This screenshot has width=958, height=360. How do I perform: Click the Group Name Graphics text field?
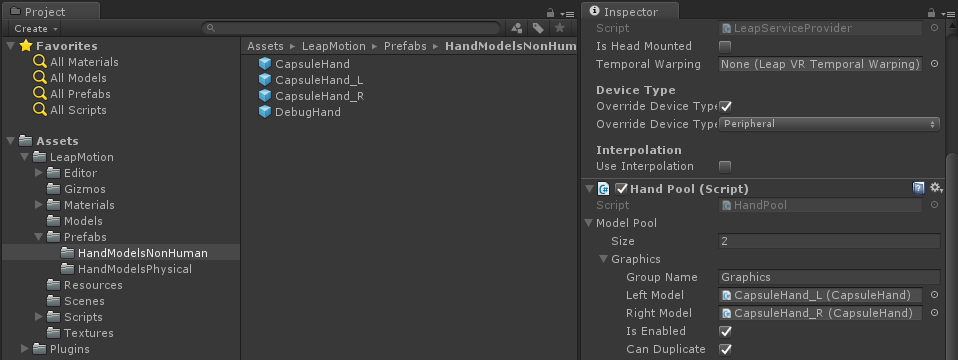tap(829, 277)
